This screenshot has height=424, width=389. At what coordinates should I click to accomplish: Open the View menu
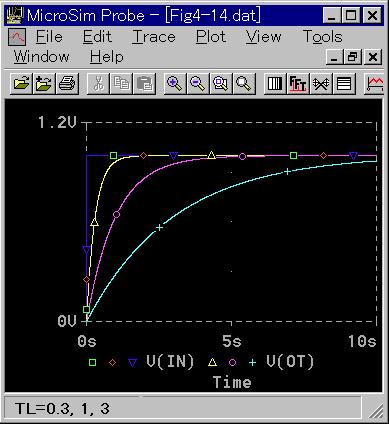pyautogui.click(x=264, y=37)
